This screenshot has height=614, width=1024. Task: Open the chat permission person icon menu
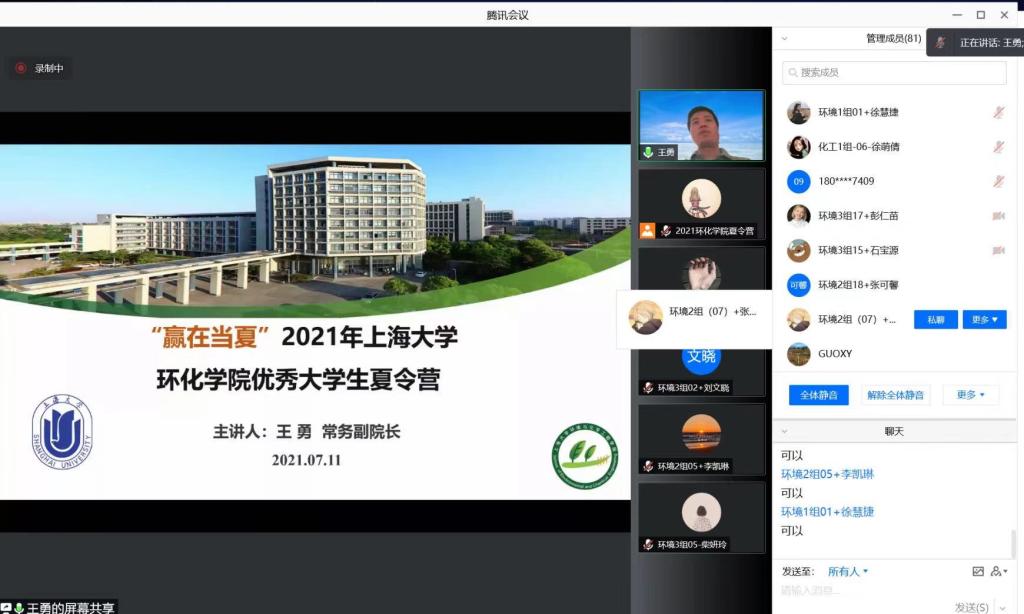pos(999,572)
